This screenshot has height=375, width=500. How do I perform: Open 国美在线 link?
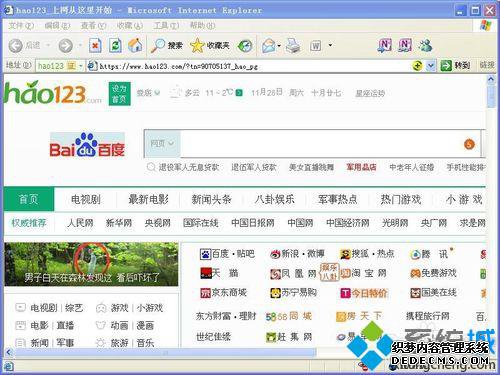[433, 293]
